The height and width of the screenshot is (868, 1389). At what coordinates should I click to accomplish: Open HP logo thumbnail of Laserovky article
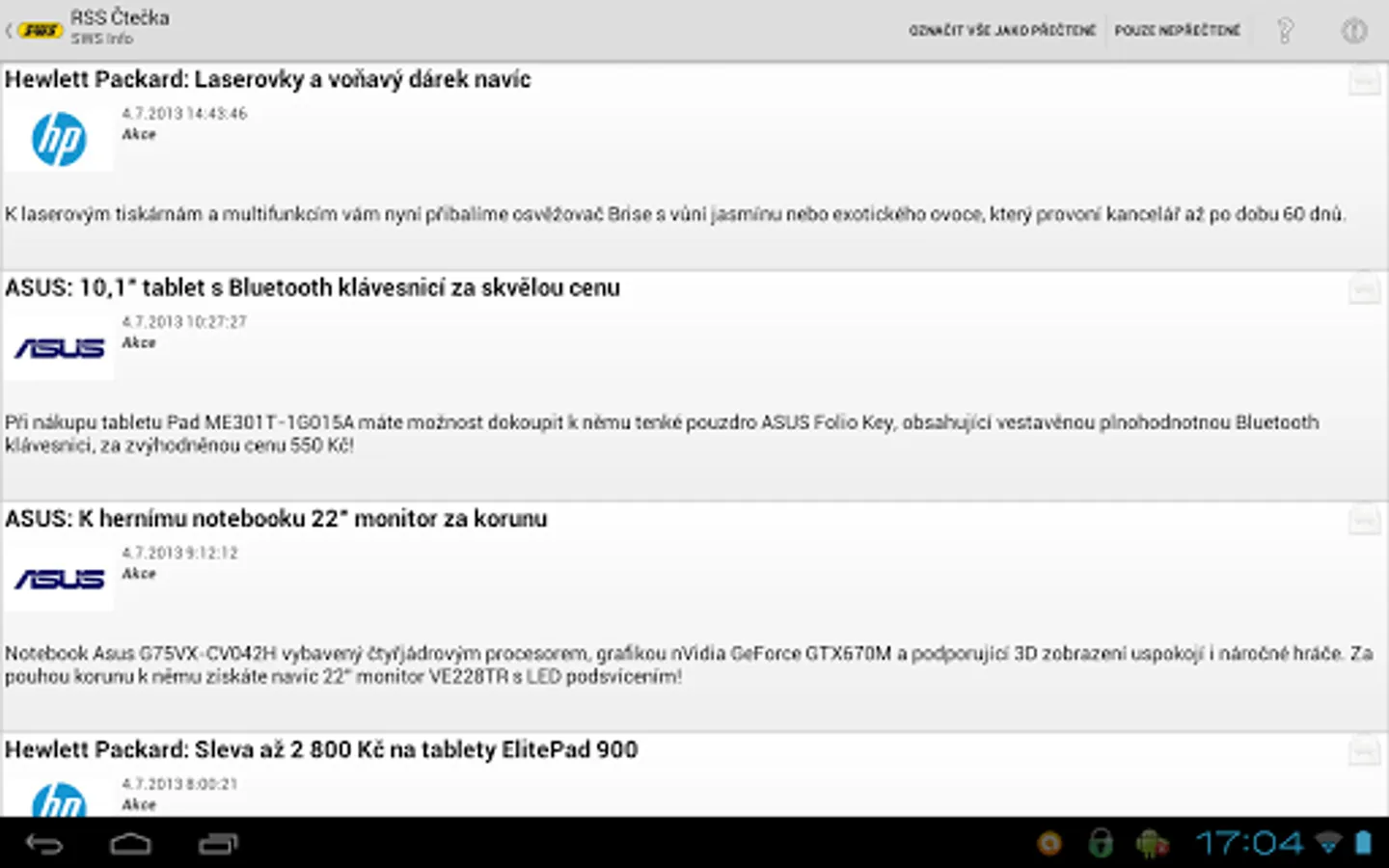[59, 138]
